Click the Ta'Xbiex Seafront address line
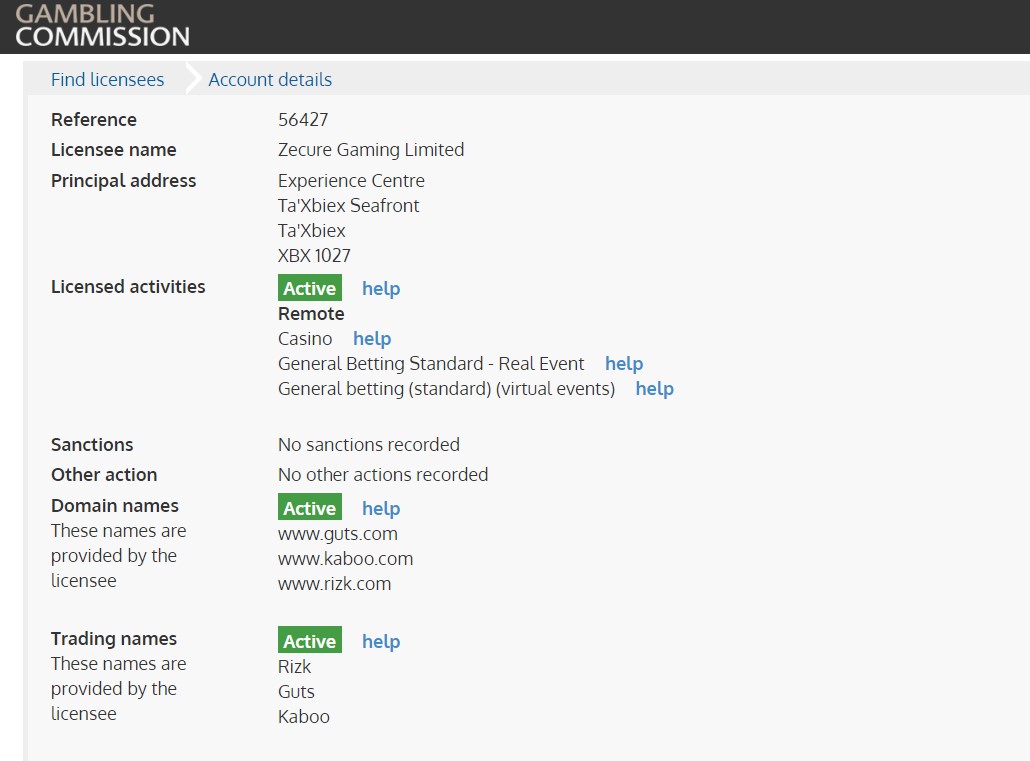 point(348,206)
